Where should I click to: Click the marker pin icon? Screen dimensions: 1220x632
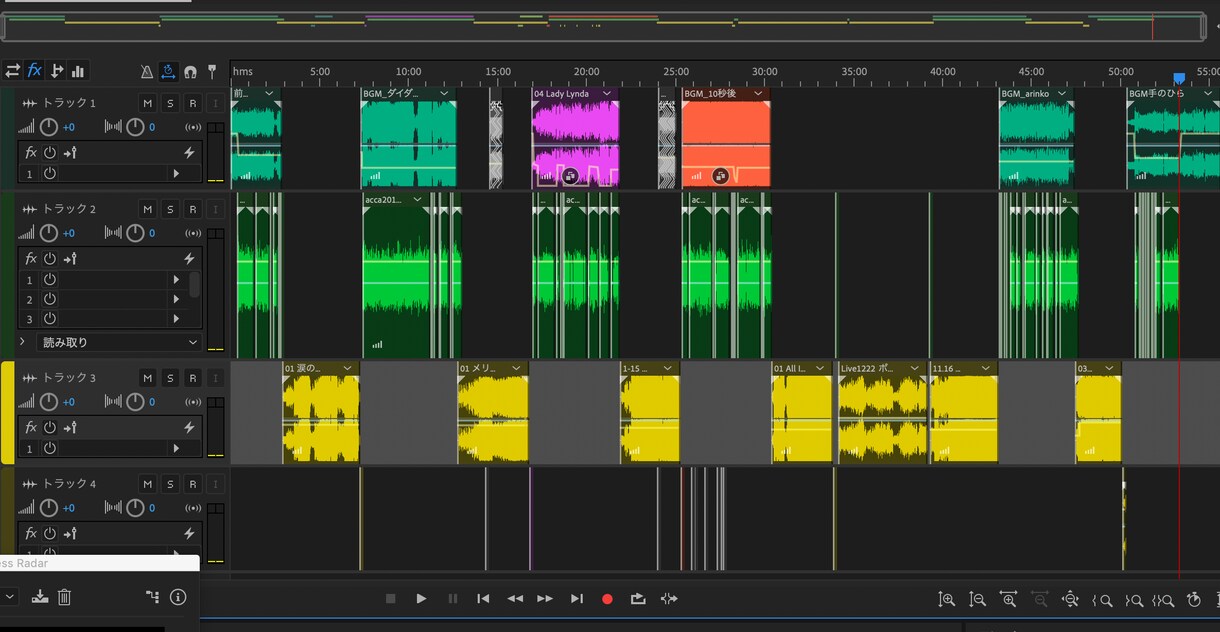pos(212,72)
